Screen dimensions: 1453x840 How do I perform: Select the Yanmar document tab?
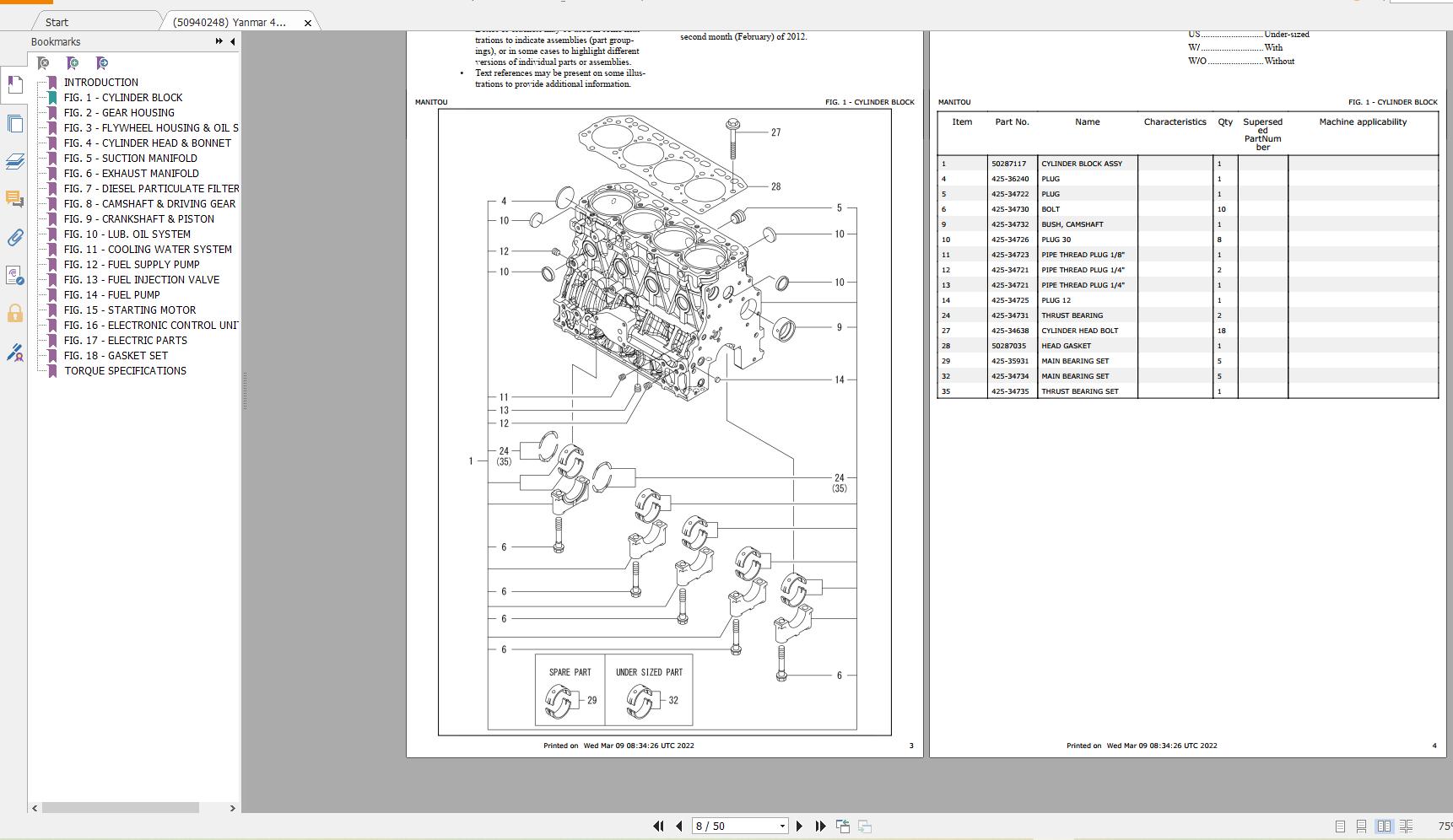coord(228,23)
